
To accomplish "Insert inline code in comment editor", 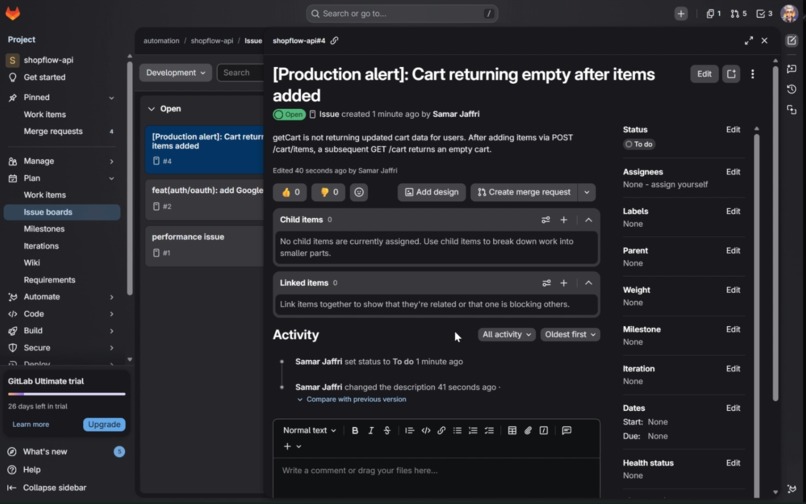I will click(x=426, y=430).
